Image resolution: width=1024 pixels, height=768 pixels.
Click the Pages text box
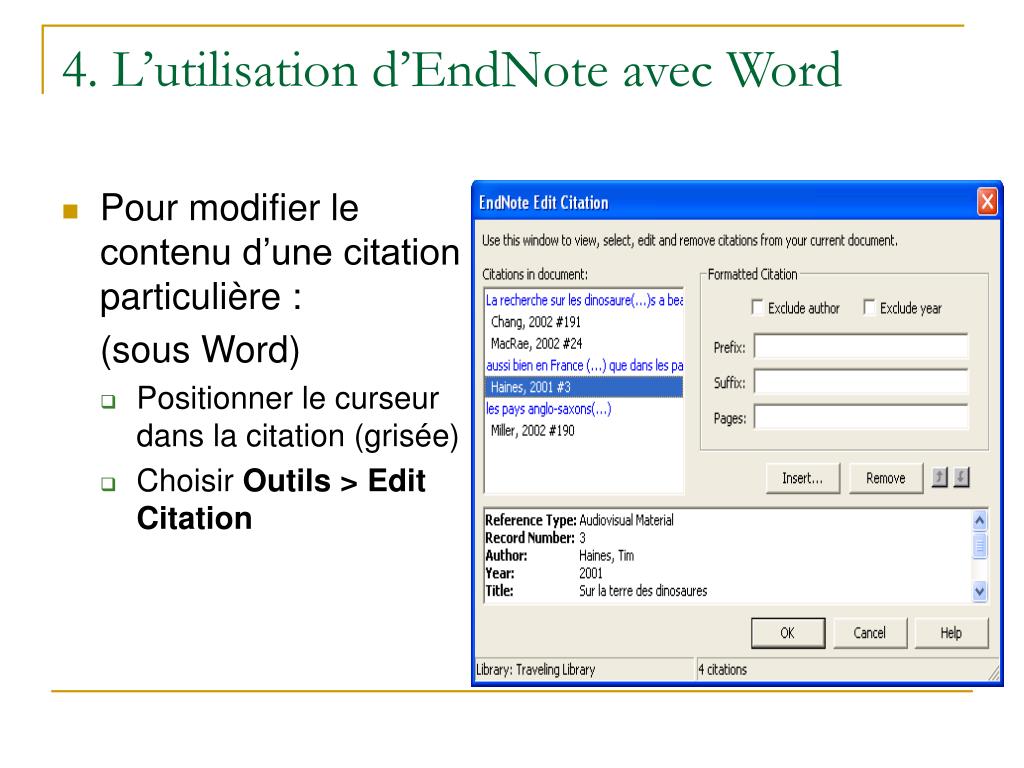(861, 417)
